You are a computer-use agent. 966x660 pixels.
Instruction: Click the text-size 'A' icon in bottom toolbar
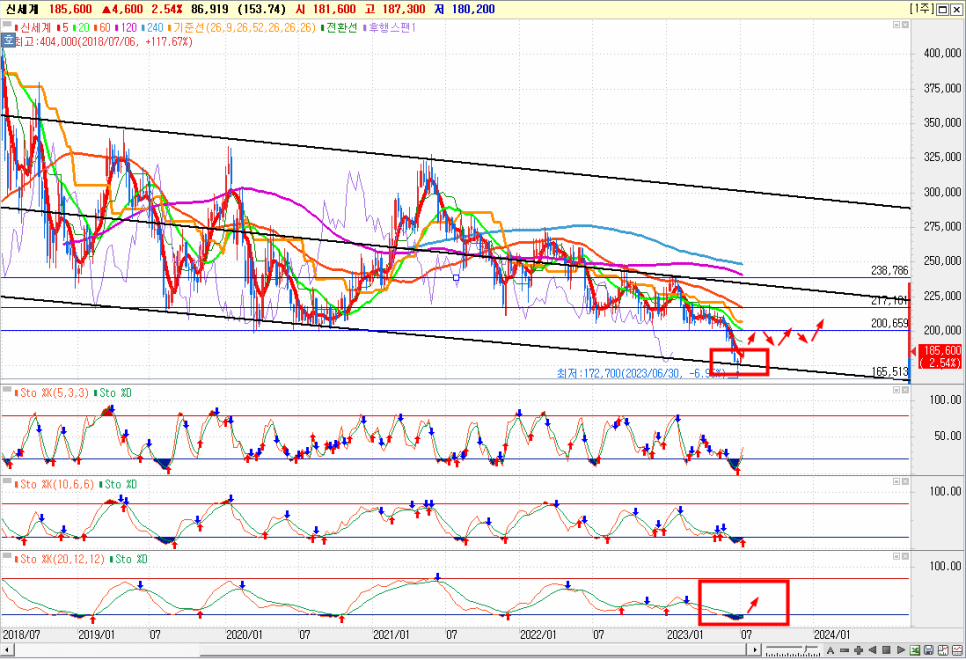pyautogui.click(x=830, y=650)
